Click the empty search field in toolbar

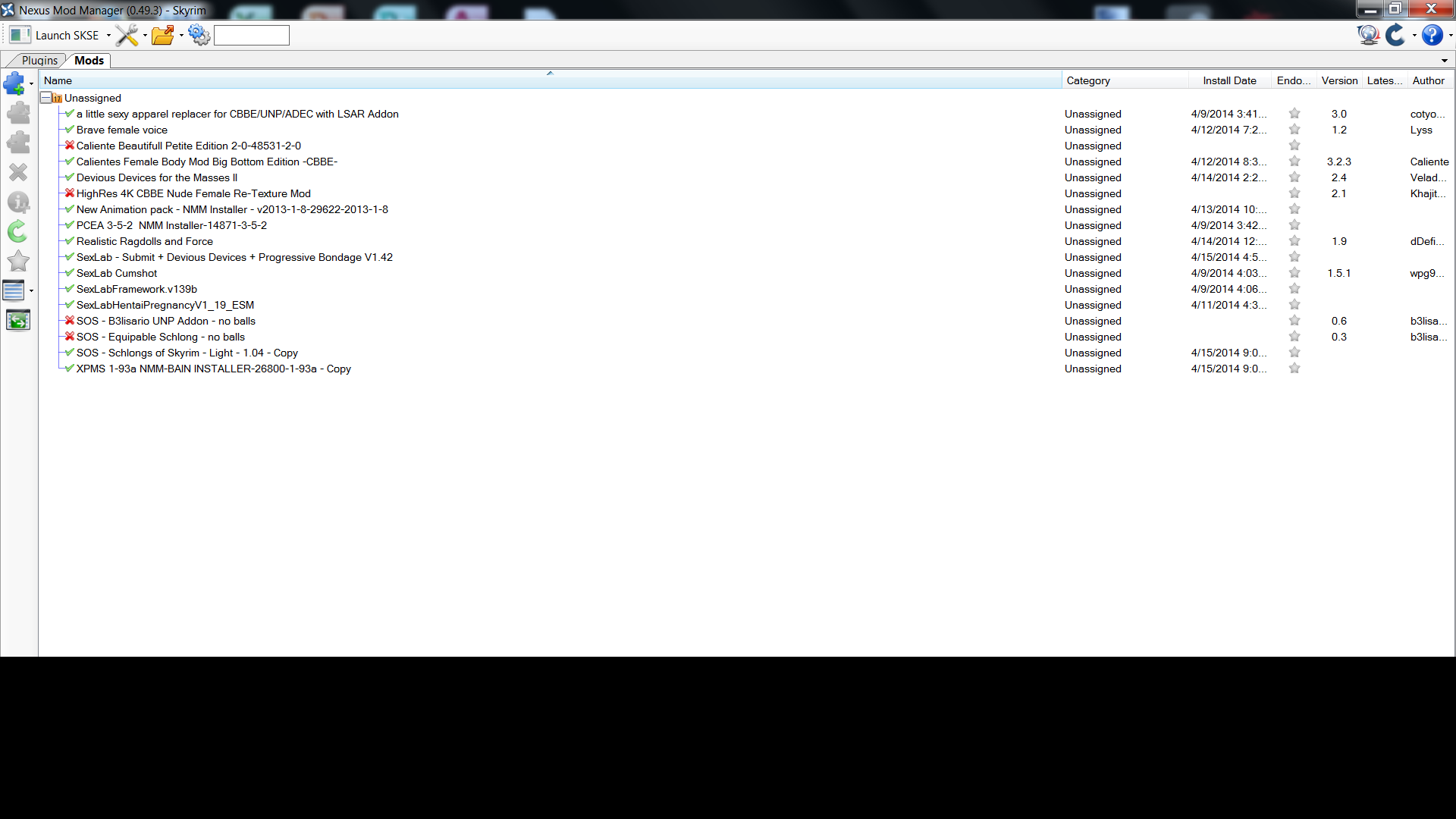[x=251, y=36]
